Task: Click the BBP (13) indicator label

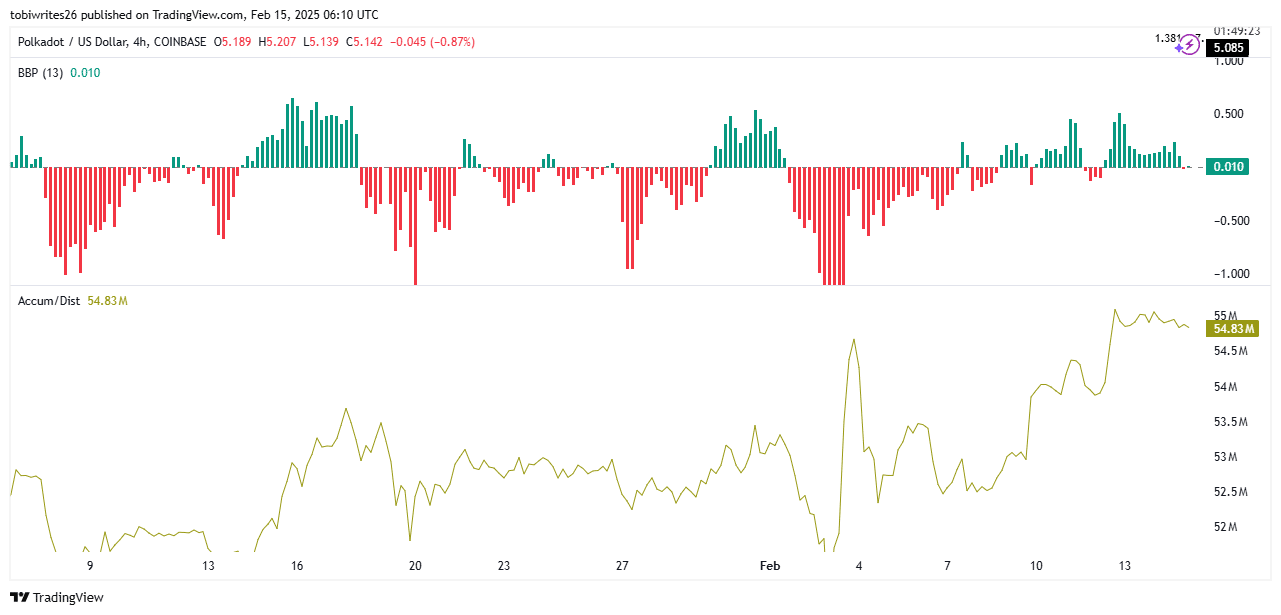Action: coord(41,73)
